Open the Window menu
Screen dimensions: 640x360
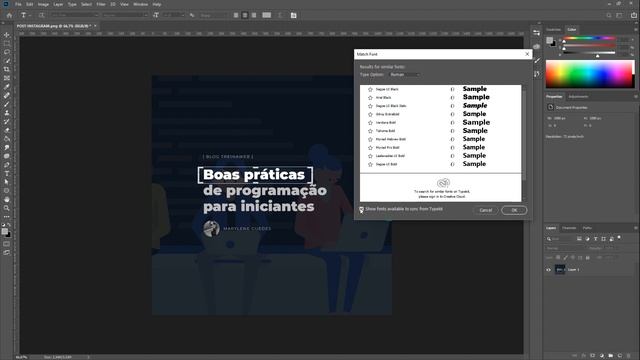[x=140, y=4]
